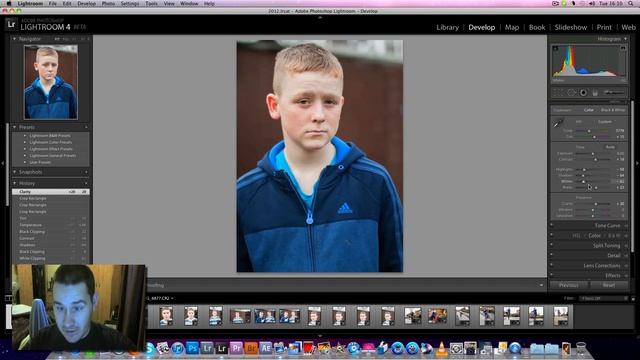Adjust the Clarity slider handle
This screenshot has width=640, height=360.
[x=596, y=204]
